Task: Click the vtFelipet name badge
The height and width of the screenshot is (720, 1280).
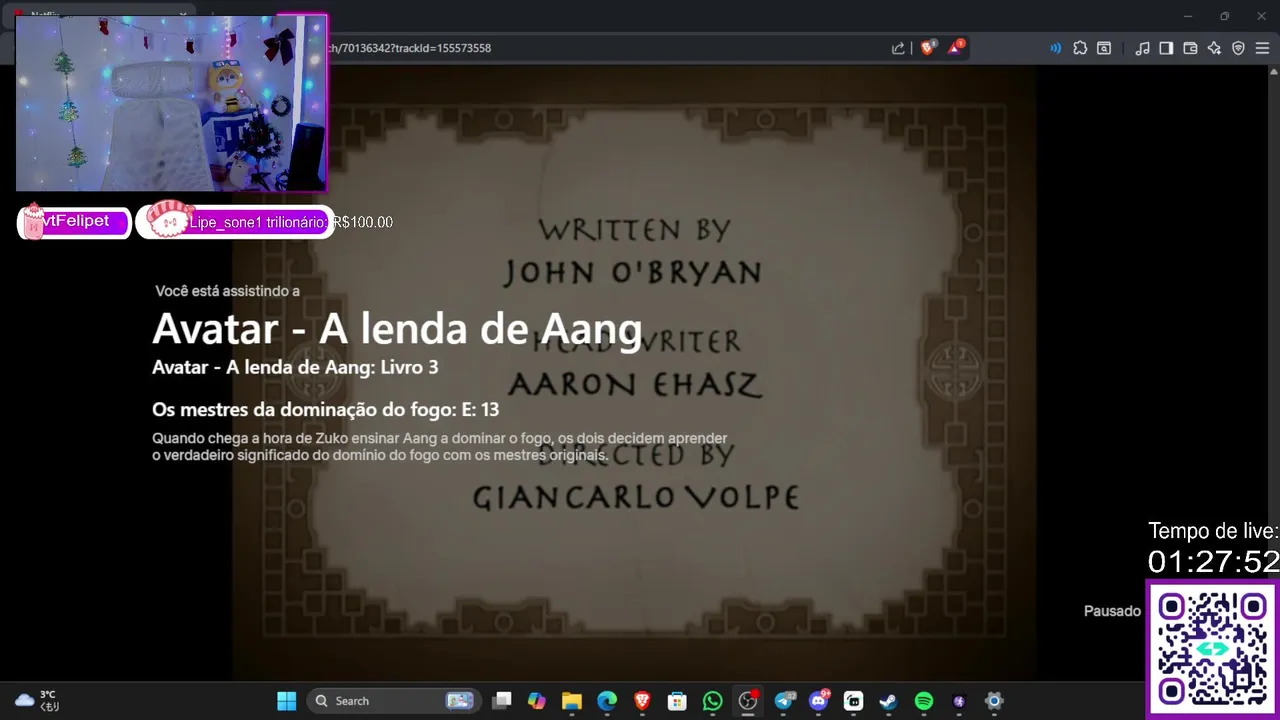Action: coord(75,221)
